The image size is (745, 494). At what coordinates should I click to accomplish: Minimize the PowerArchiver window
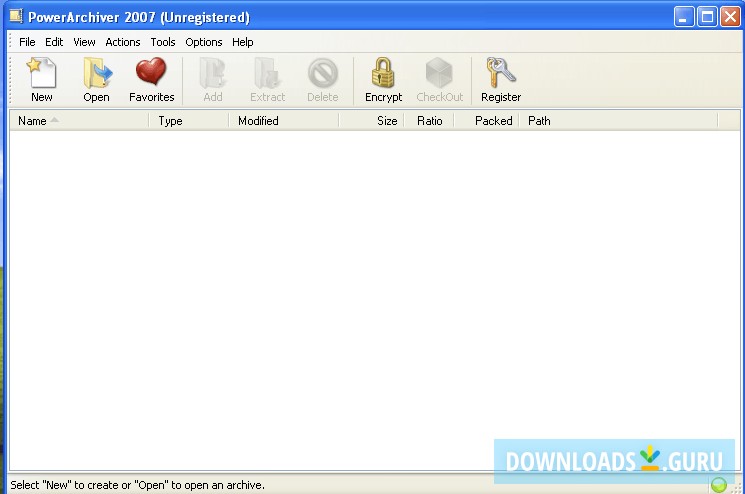pos(684,17)
